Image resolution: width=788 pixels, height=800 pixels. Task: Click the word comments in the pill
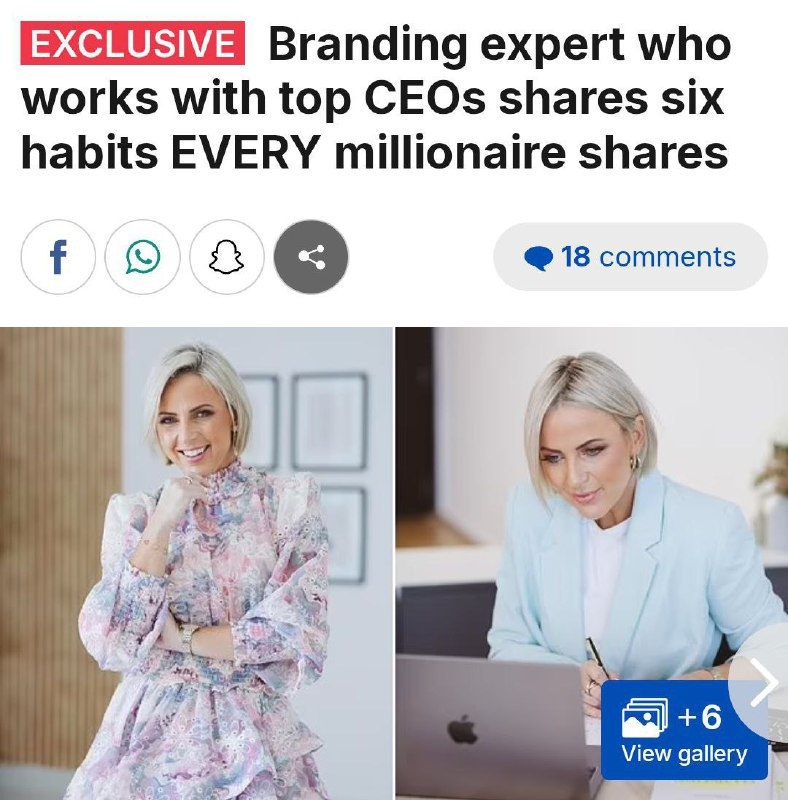tap(668, 257)
